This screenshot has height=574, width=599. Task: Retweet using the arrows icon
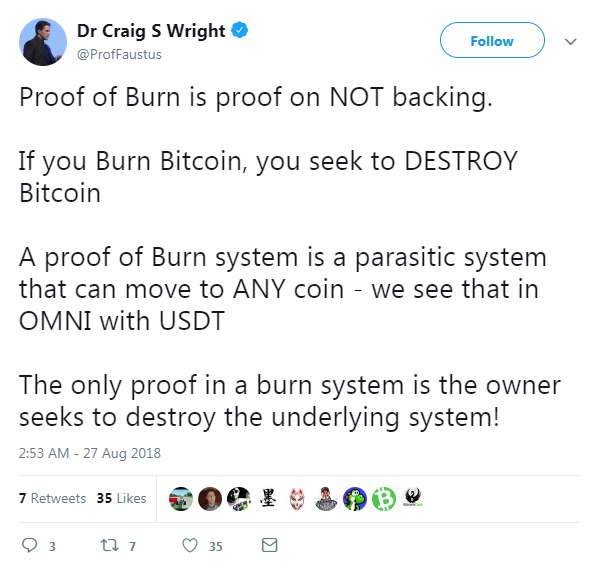pyautogui.click(x=109, y=545)
